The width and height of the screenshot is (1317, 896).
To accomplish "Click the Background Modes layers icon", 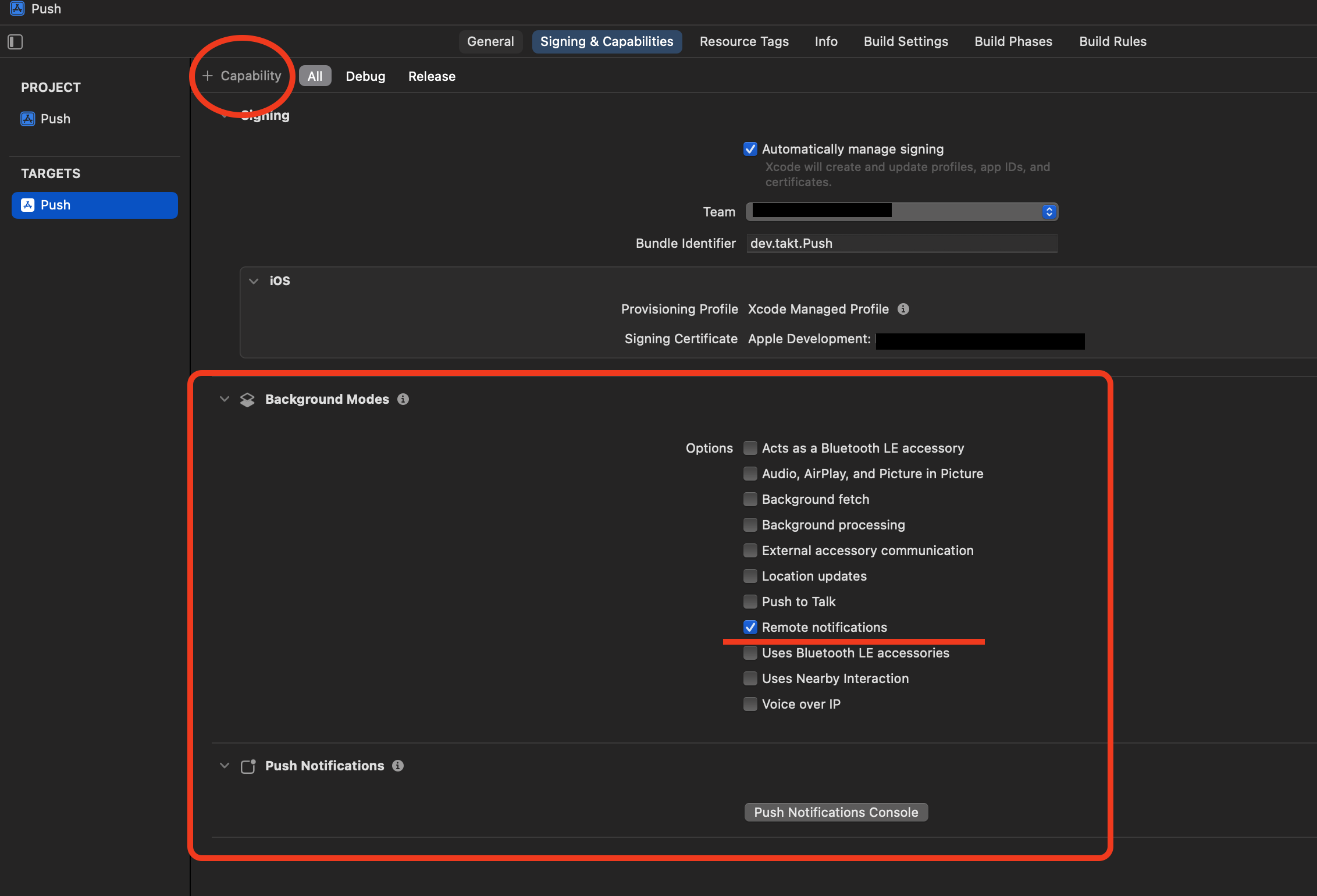I will click(247, 400).
